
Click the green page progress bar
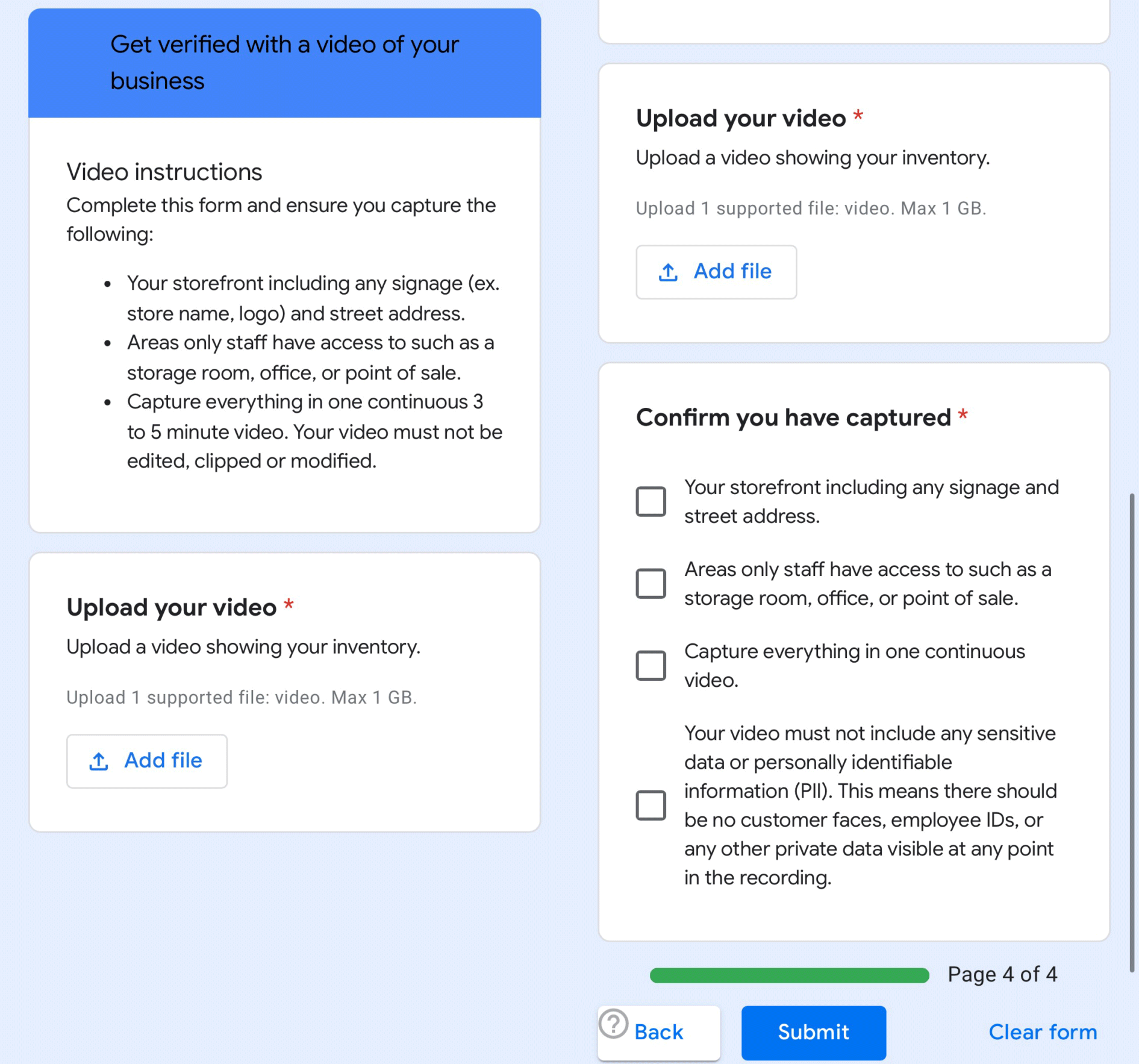point(789,975)
